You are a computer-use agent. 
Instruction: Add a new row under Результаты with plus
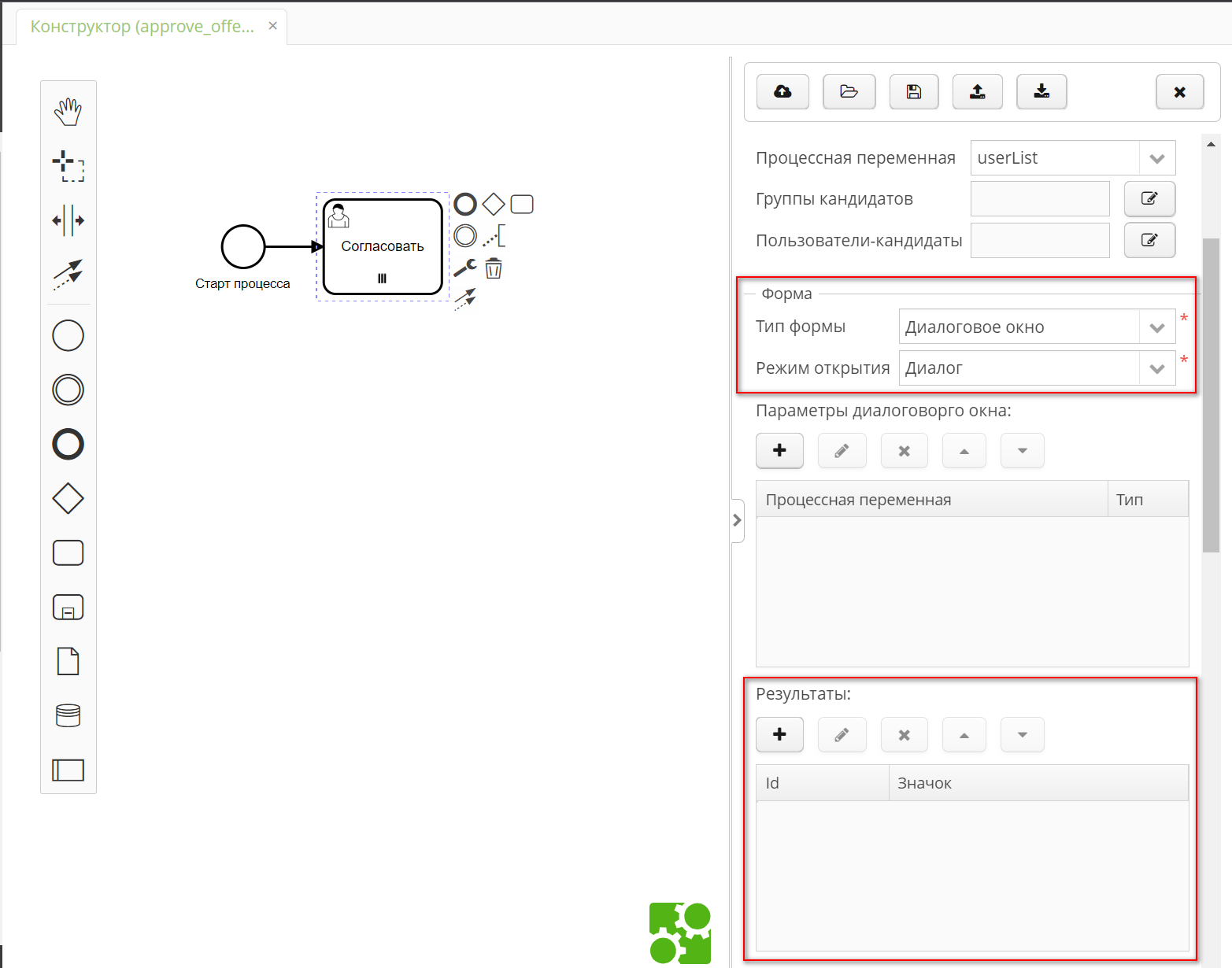click(x=779, y=734)
